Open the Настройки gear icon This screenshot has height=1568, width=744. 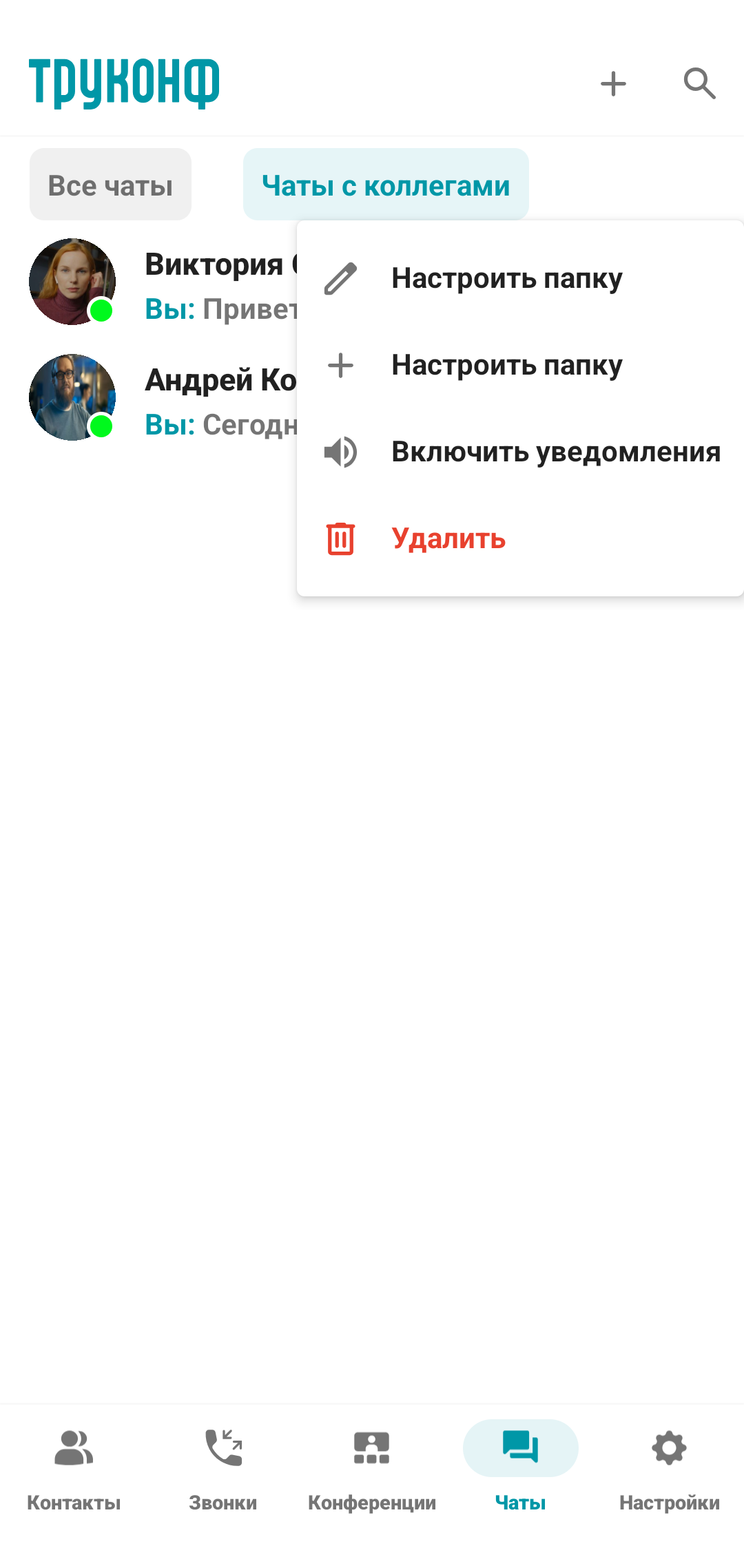[670, 1447]
